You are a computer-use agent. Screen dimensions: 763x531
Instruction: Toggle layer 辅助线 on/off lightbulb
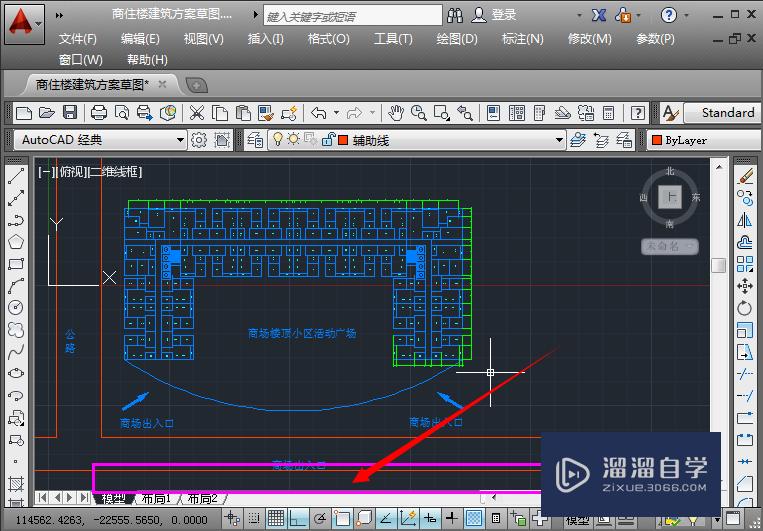[x=277, y=140]
